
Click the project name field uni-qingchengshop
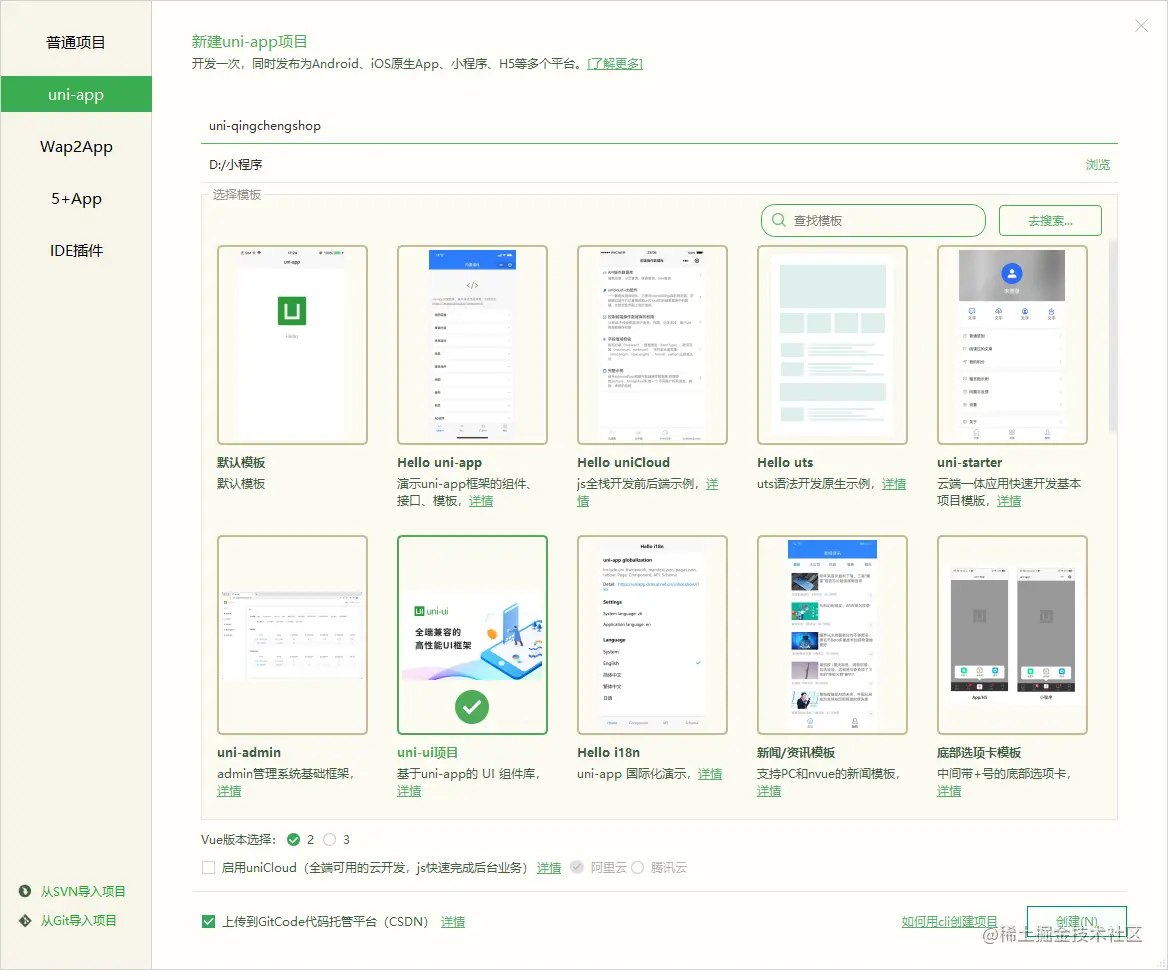(659, 126)
